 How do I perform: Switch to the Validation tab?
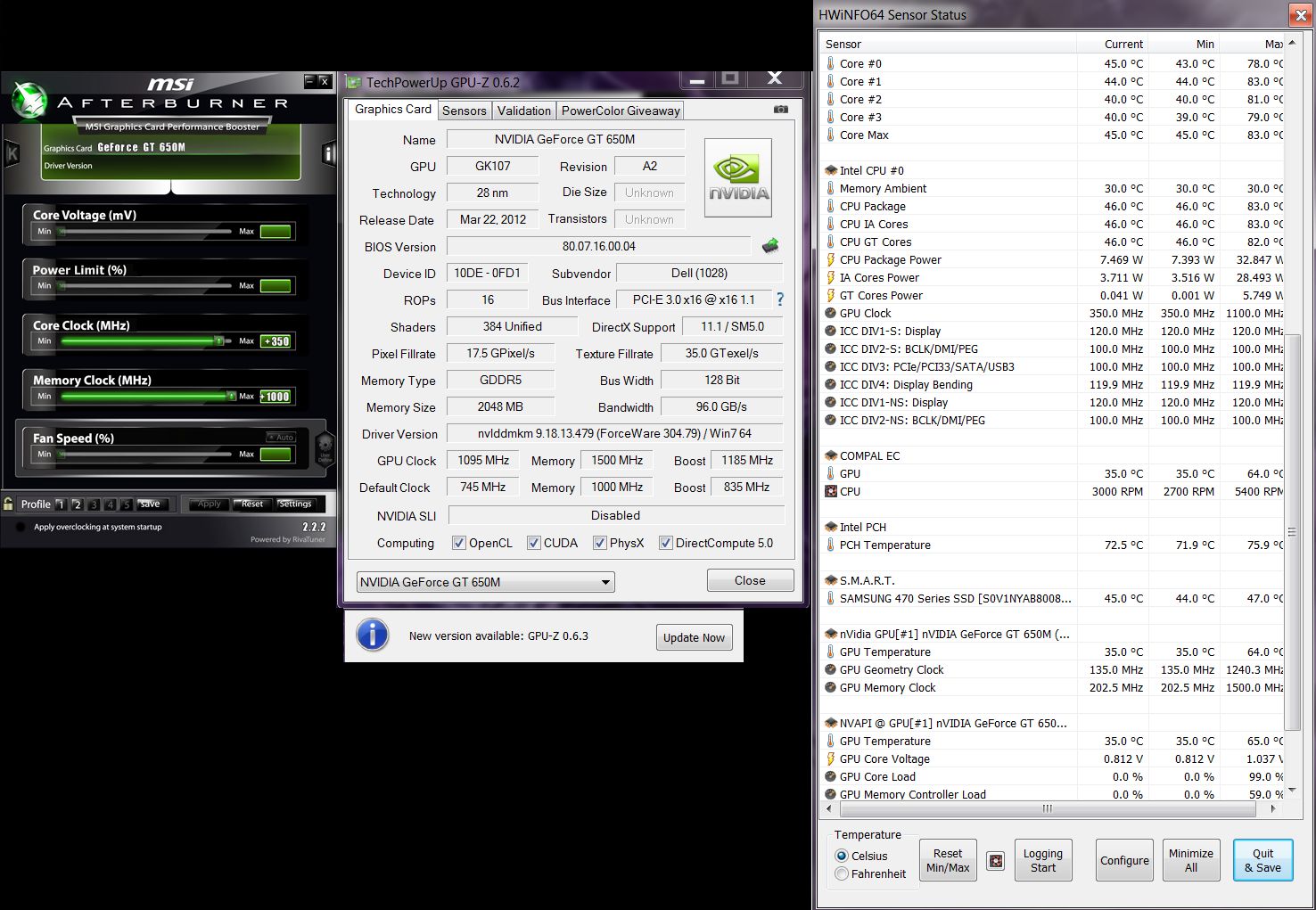click(x=524, y=111)
